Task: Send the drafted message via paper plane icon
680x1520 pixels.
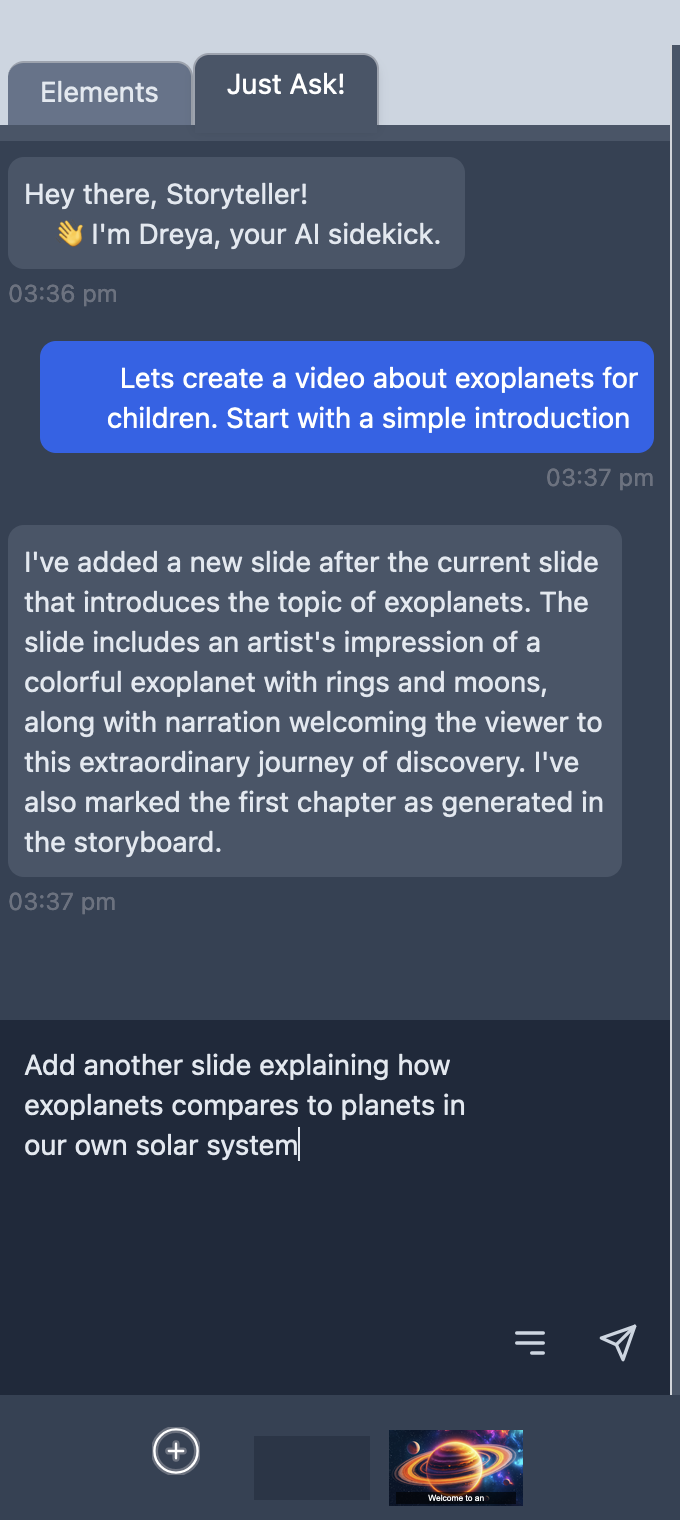Action: (618, 1343)
